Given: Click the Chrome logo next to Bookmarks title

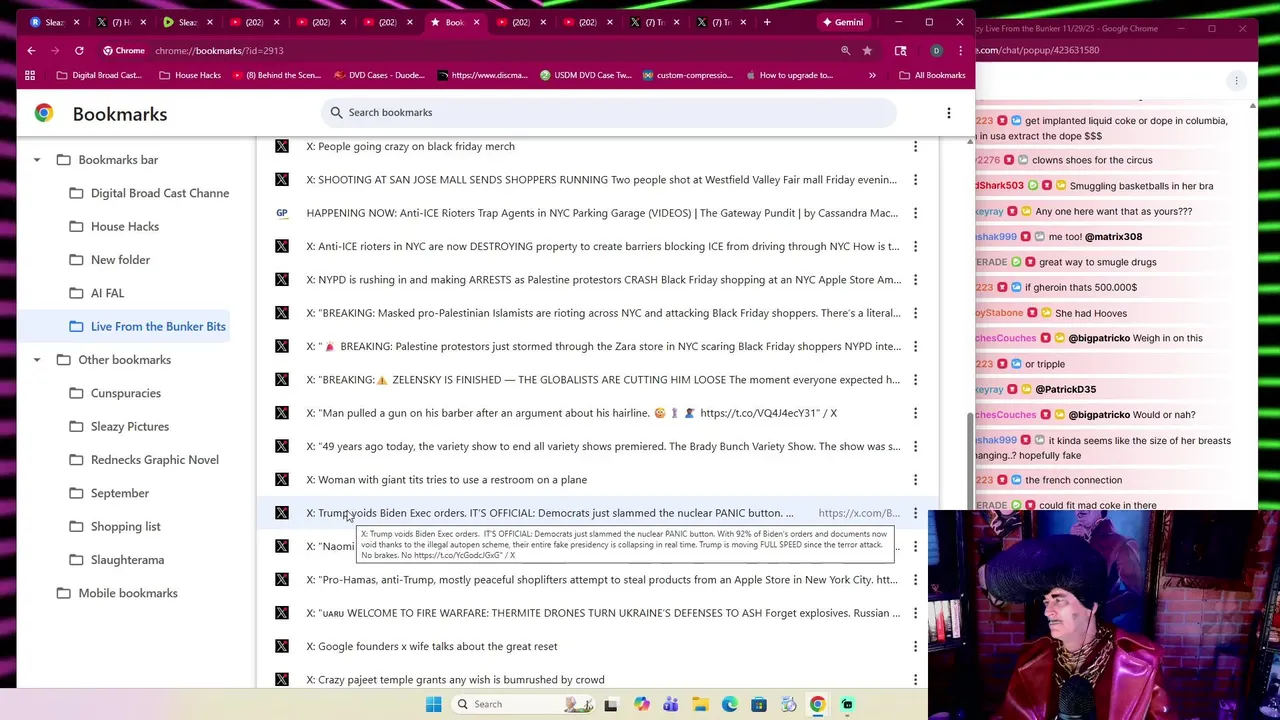Looking at the screenshot, I should pyautogui.click(x=44, y=113).
